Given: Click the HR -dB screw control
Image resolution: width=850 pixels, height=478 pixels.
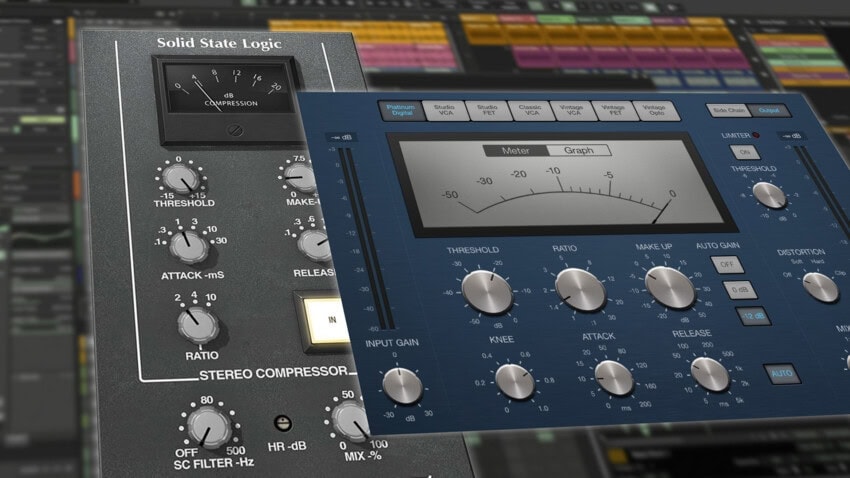Looking at the screenshot, I should 282,423.
